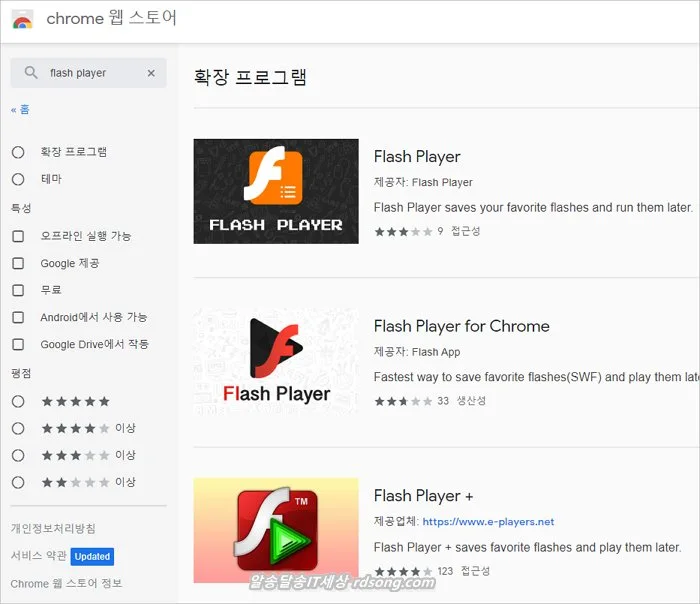Go back via the « 홈 link

coord(20,109)
